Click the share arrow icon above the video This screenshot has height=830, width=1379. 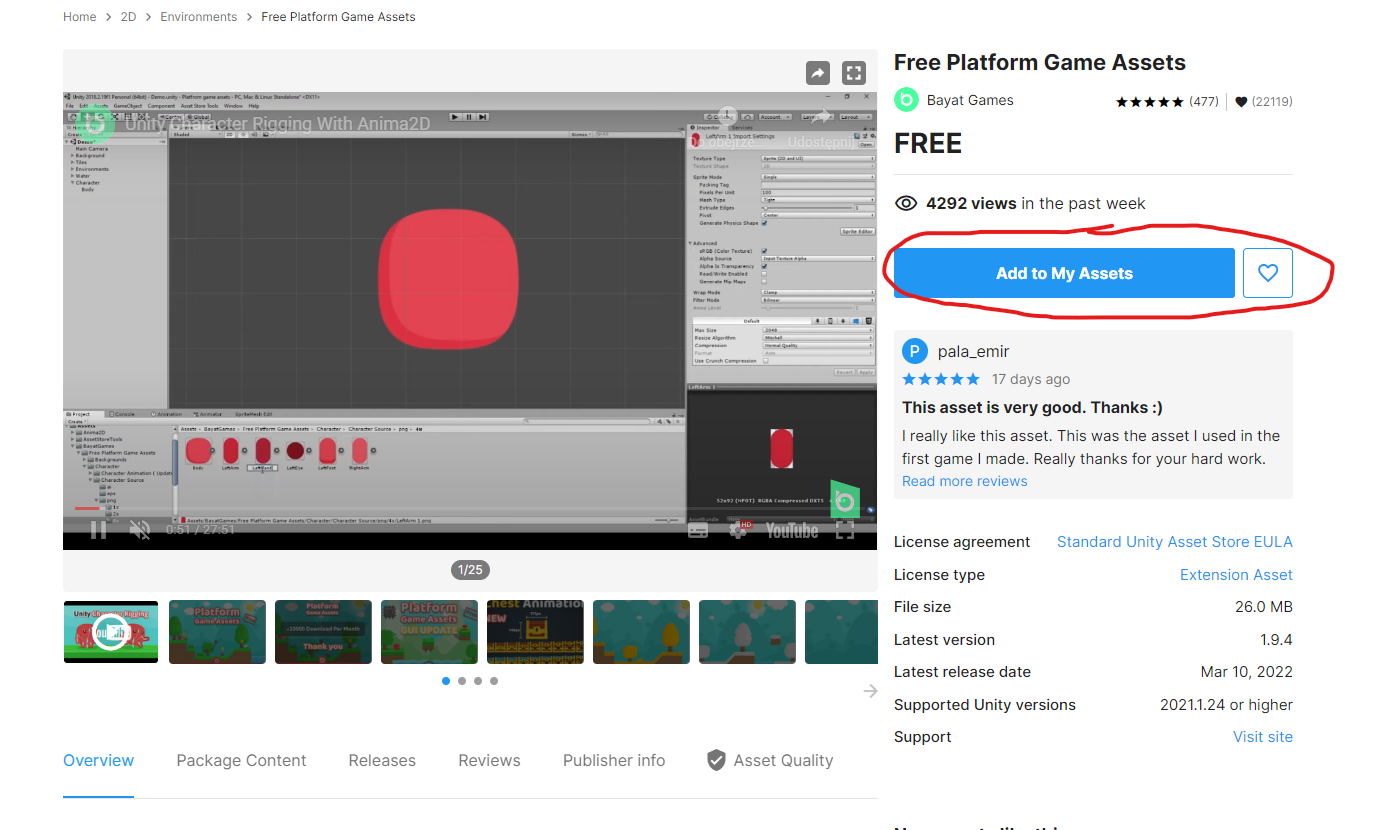coord(818,73)
